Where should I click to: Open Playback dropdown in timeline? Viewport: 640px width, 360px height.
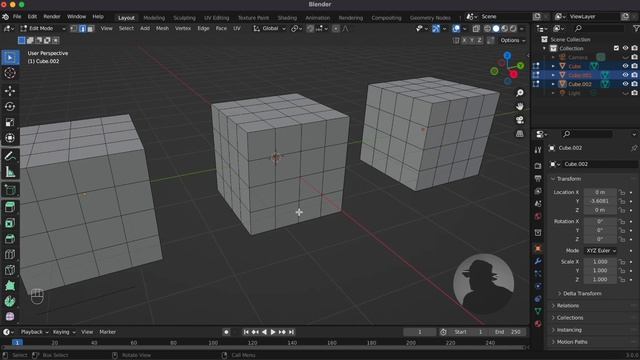tap(34, 332)
